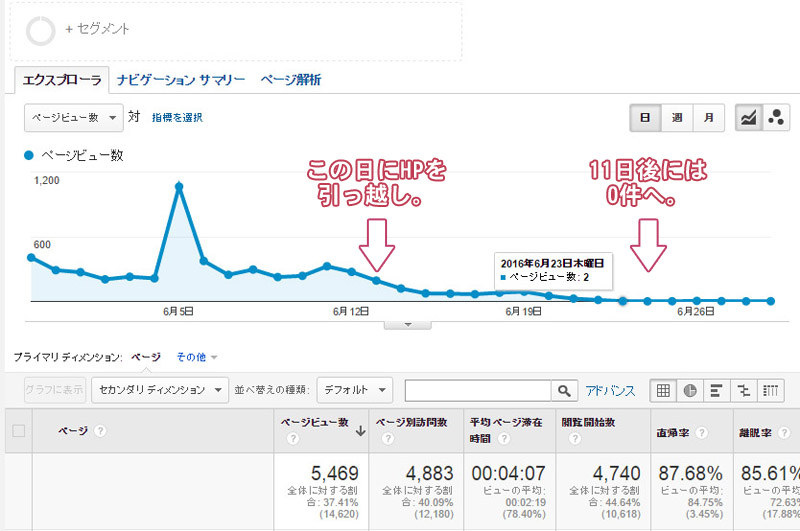
Task: Click 指標を選択 link
Action: coord(177,118)
